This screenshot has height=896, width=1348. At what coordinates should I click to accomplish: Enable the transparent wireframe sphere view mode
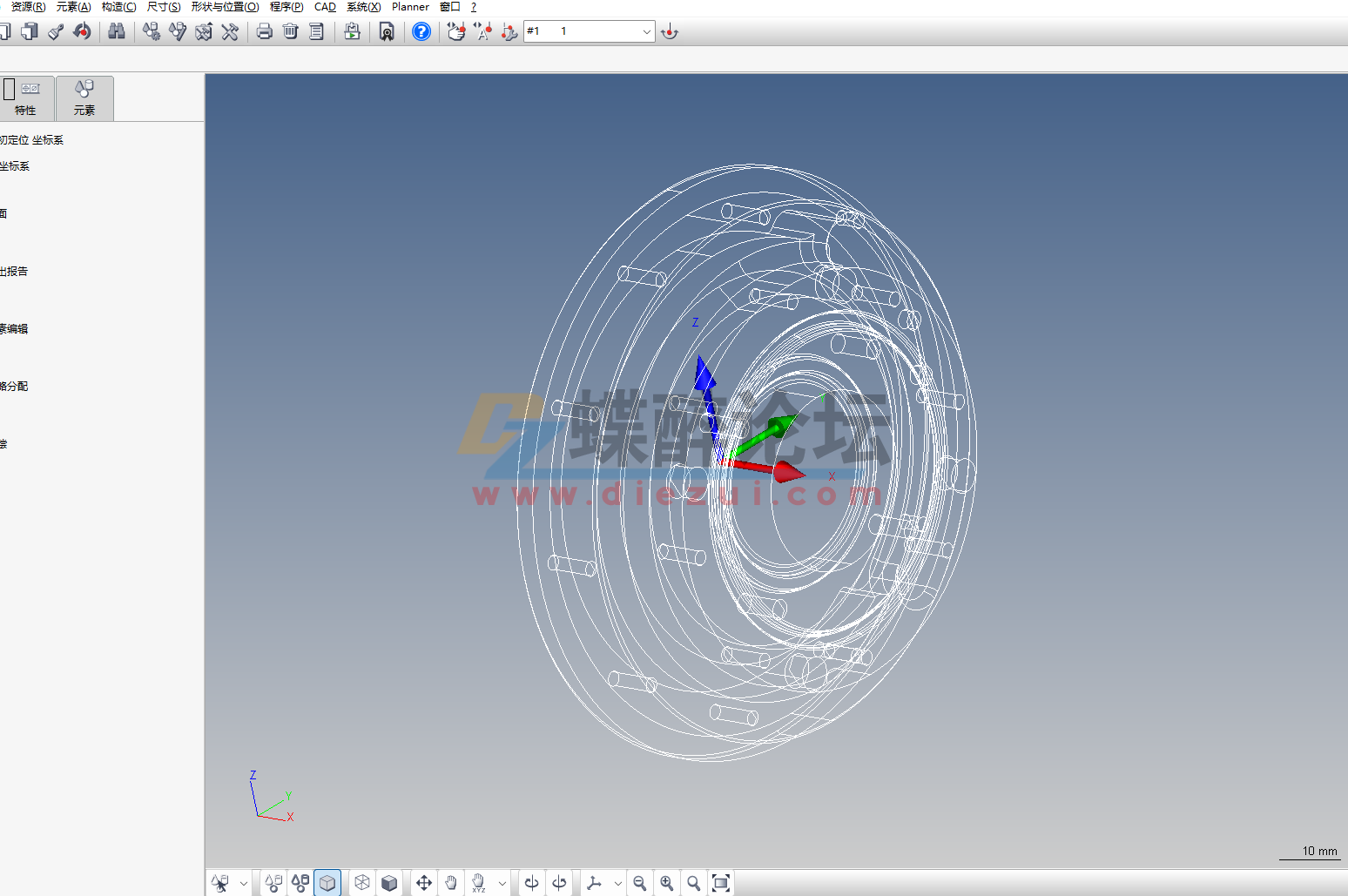[x=361, y=882]
